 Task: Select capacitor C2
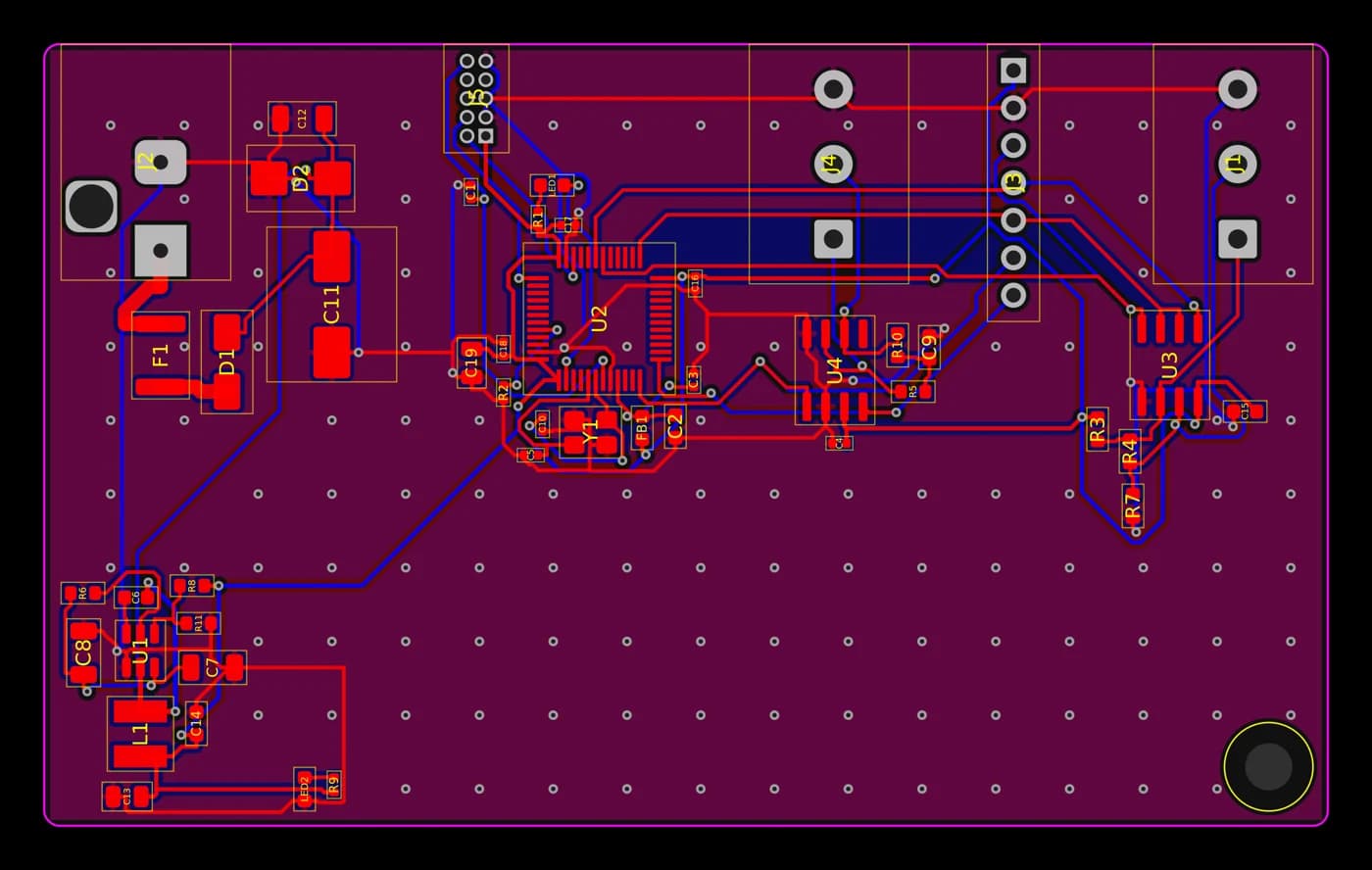(675, 426)
